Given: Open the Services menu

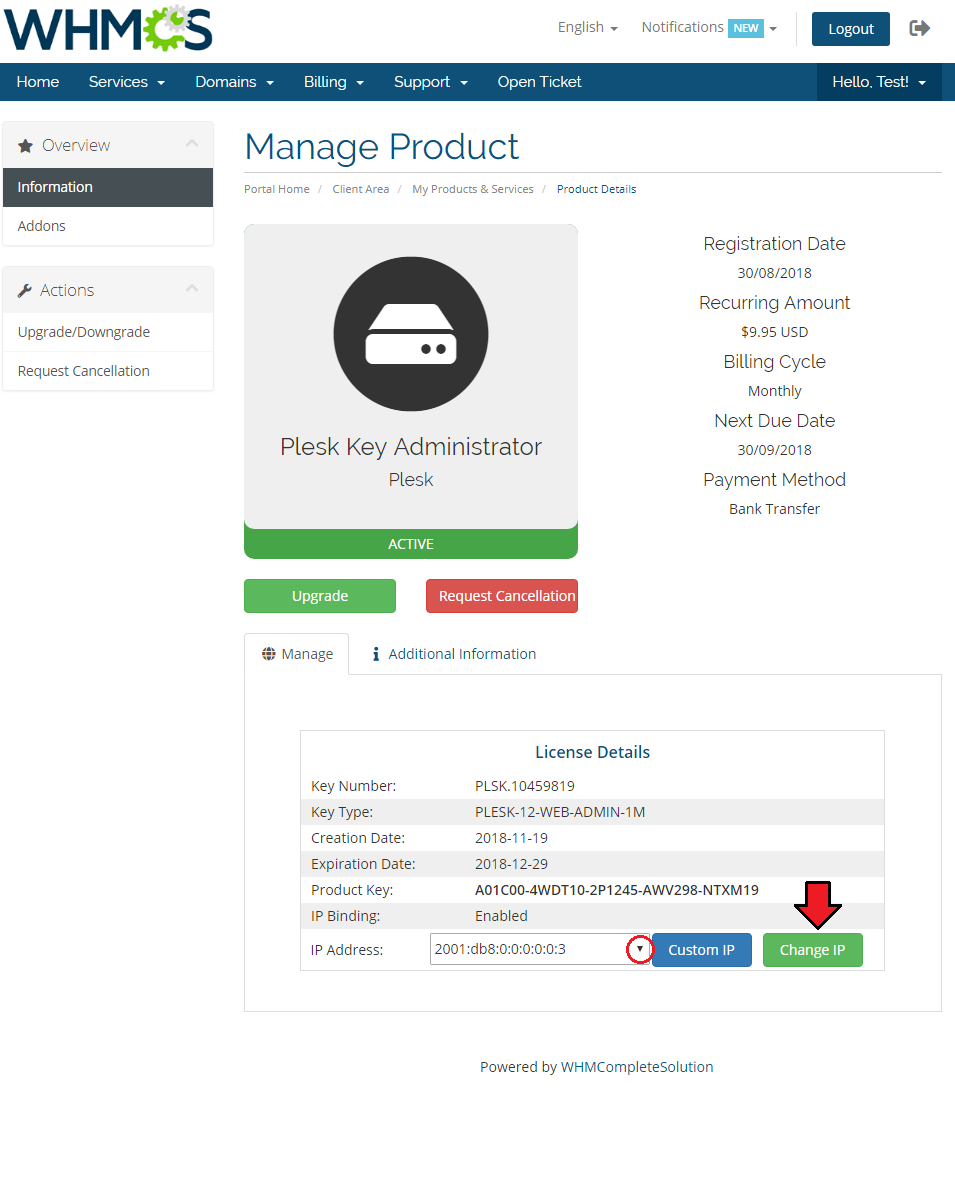Looking at the screenshot, I should pos(127,82).
